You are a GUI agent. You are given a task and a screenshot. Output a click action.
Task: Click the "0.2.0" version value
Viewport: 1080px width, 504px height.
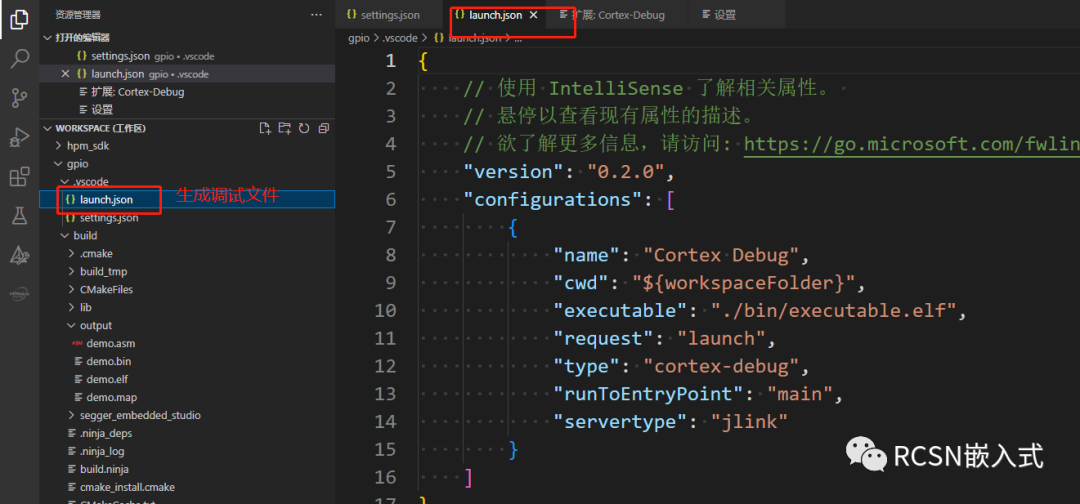(625, 171)
